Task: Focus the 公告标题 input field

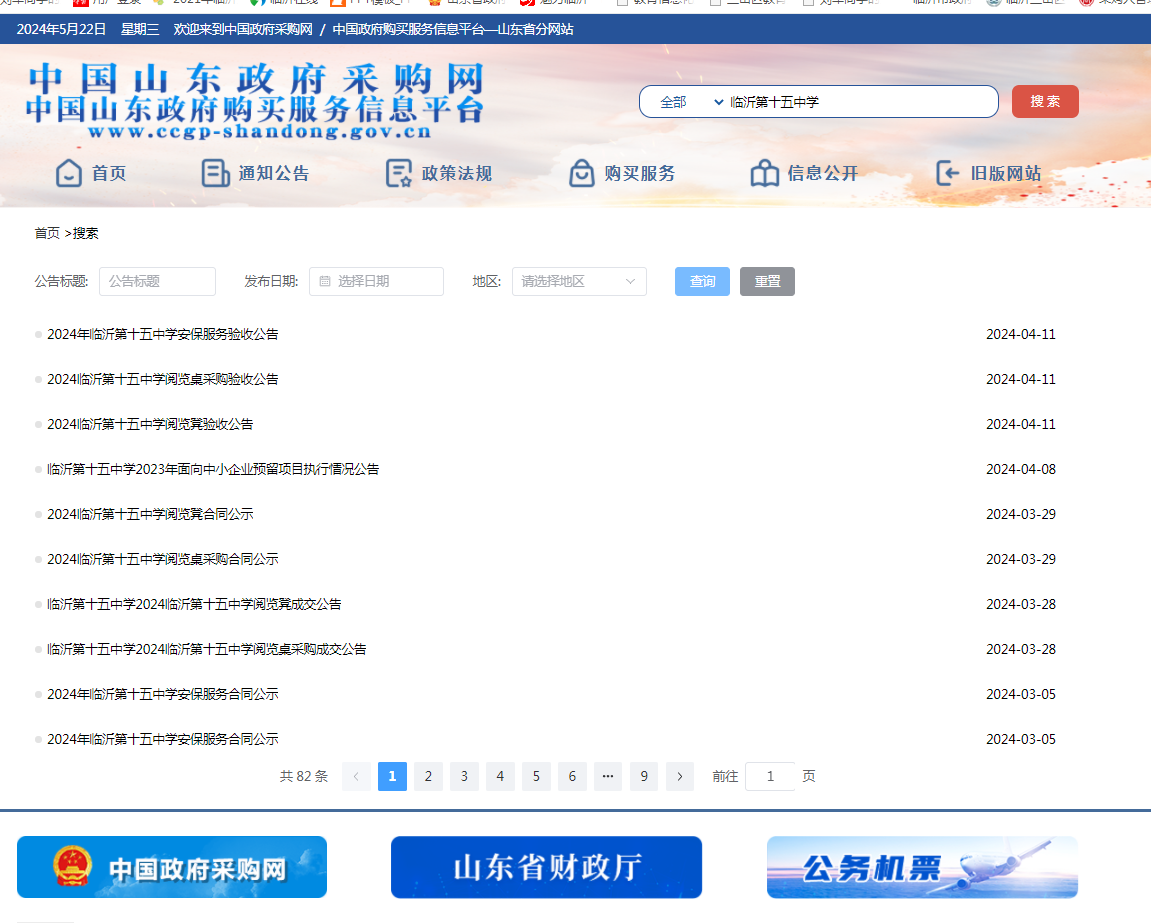Action: 157,281
